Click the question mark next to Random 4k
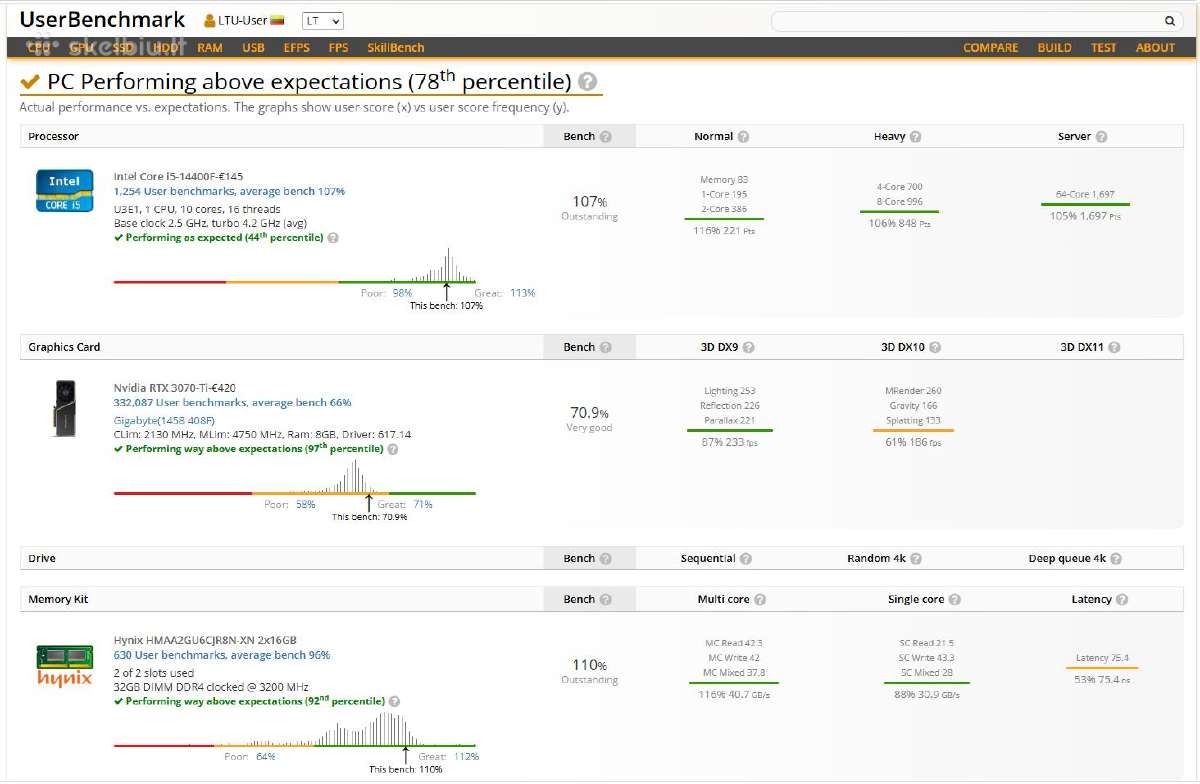The width and height of the screenshot is (1200, 784). (915, 559)
